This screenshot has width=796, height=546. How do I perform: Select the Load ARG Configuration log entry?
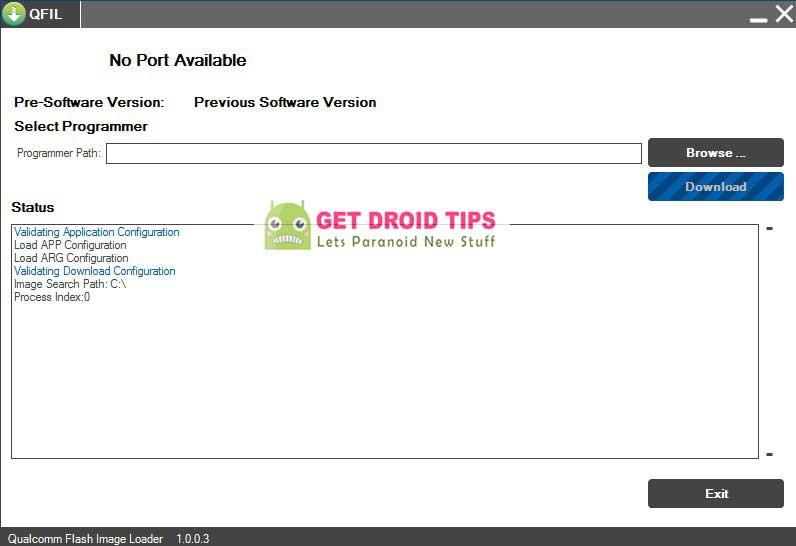point(71,258)
